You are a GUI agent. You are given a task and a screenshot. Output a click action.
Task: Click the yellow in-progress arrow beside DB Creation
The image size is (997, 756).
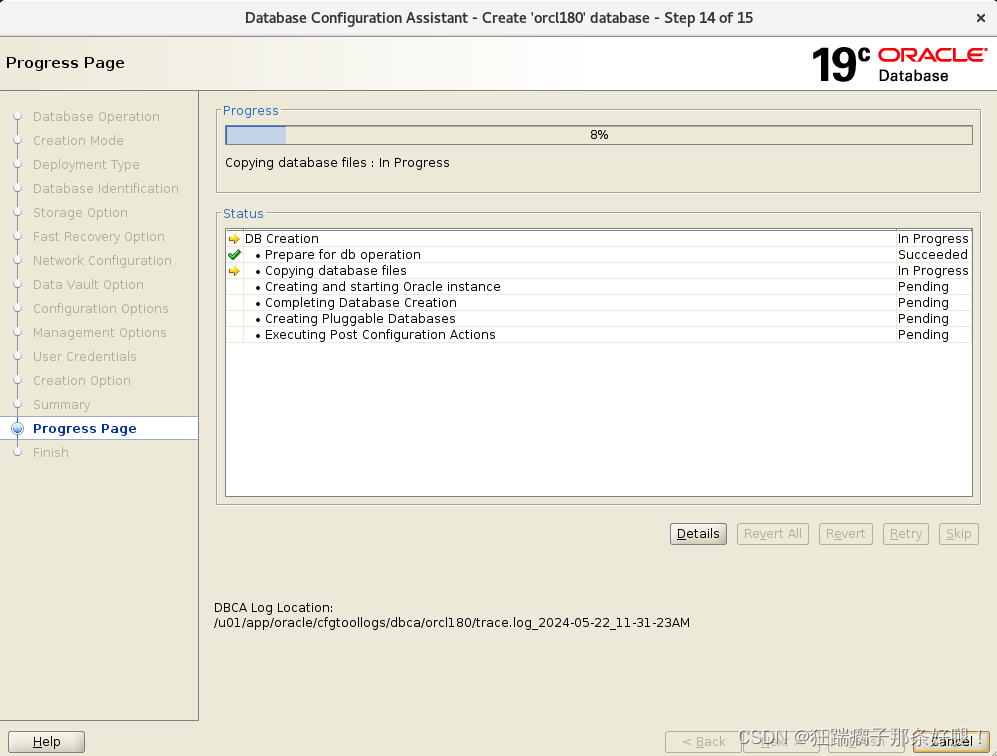click(x=233, y=238)
